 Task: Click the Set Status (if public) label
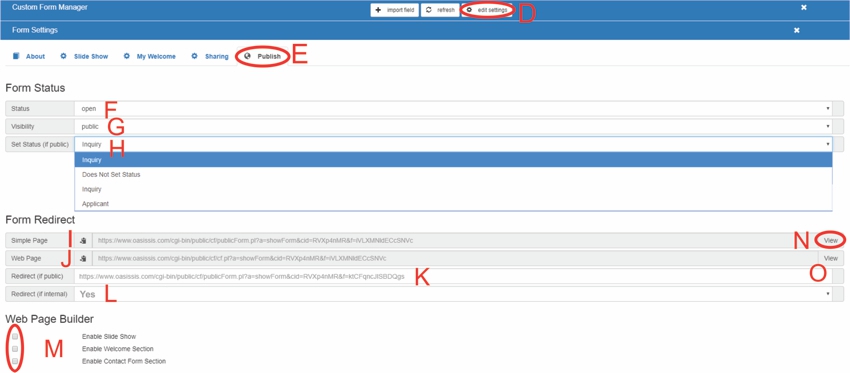(x=40, y=144)
